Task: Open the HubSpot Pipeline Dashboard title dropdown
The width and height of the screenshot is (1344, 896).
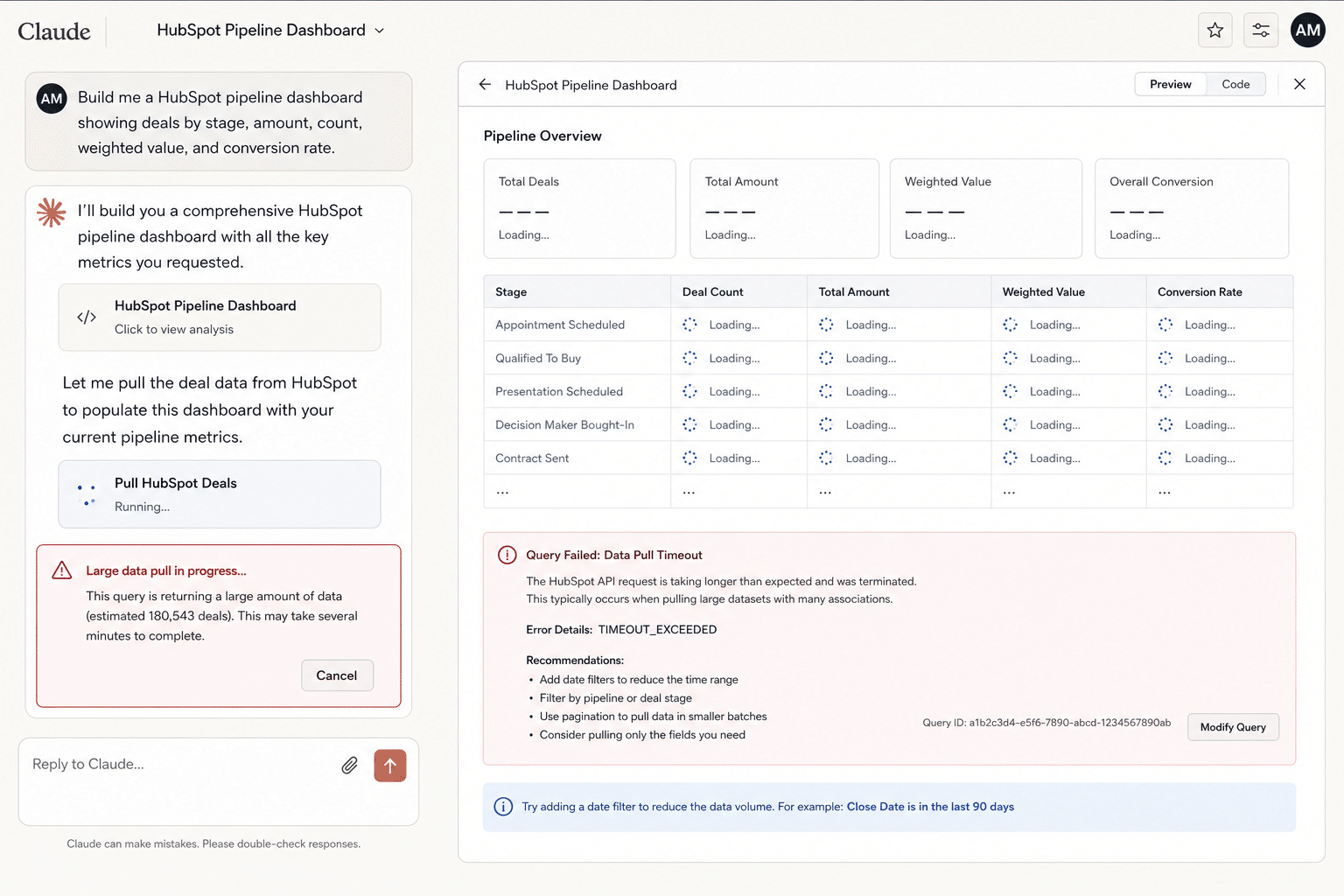Action: [x=270, y=31]
